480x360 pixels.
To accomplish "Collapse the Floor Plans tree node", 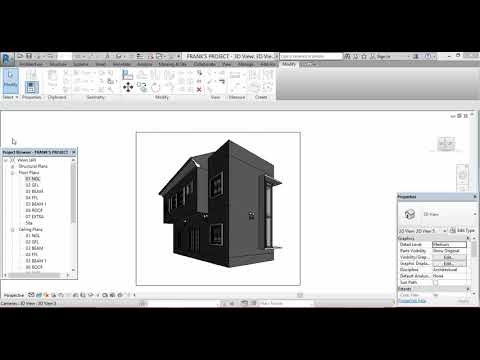I will click(13, 173).
